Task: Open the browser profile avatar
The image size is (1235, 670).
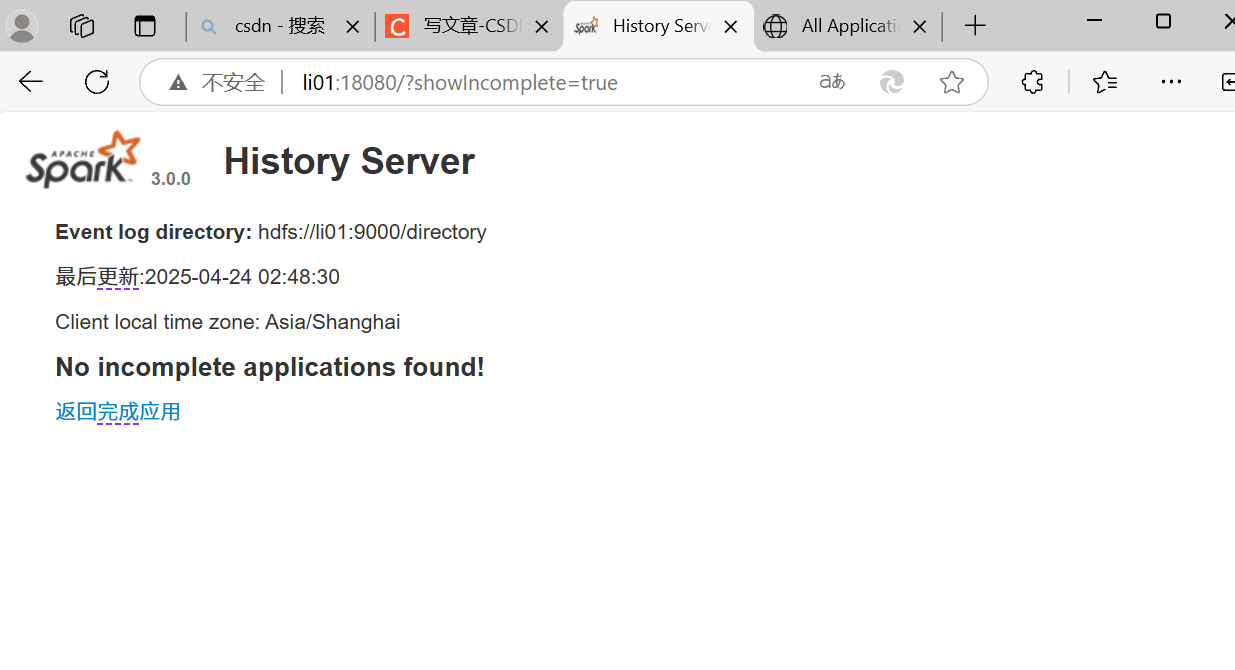Action: pyautogui.click(x=22, y=26)
